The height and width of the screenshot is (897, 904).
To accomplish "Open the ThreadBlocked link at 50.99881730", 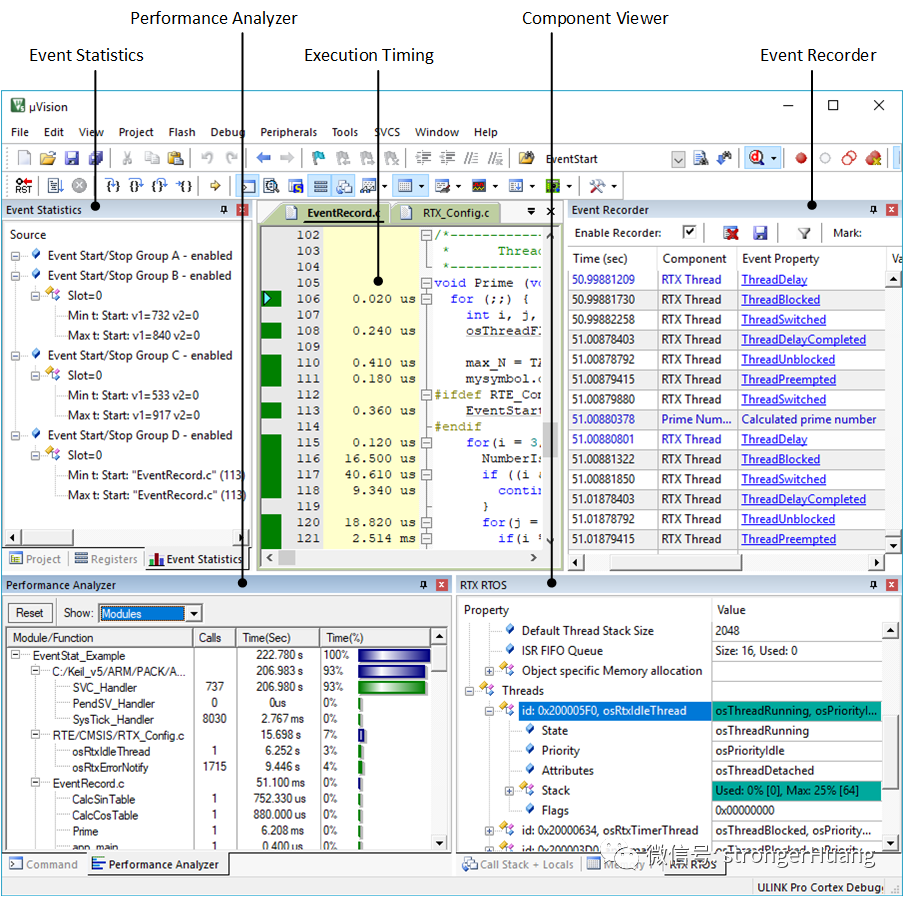I will tap(780, 300).
